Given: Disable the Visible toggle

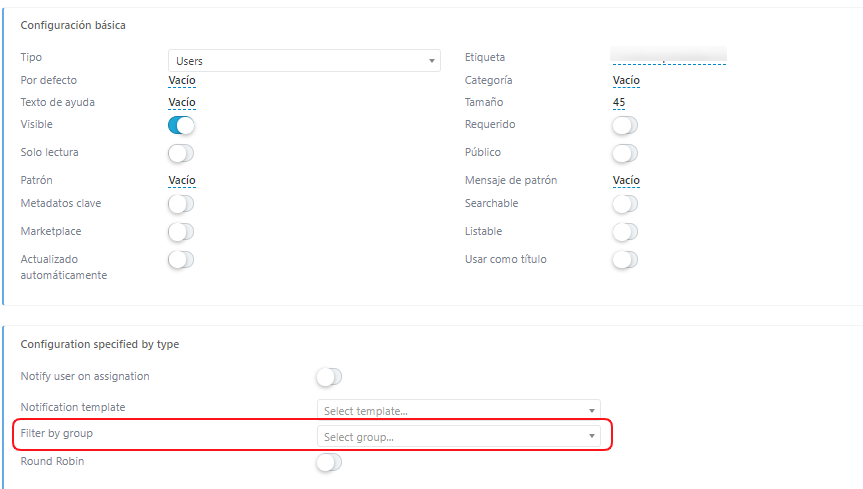Looking at the screenshot, I should 181,125.
